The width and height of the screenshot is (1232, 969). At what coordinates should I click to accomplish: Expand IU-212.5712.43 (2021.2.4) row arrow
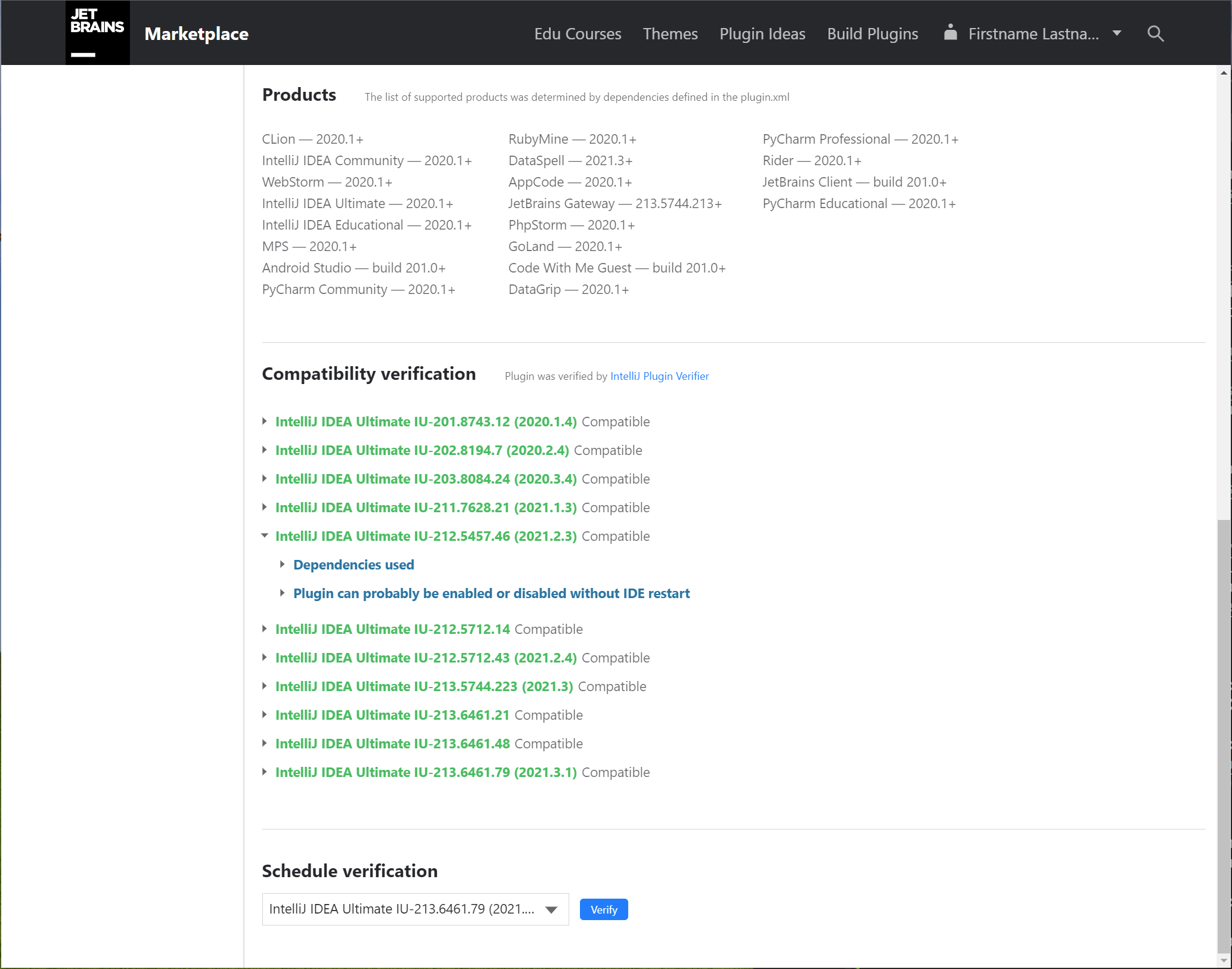point(265,657)
